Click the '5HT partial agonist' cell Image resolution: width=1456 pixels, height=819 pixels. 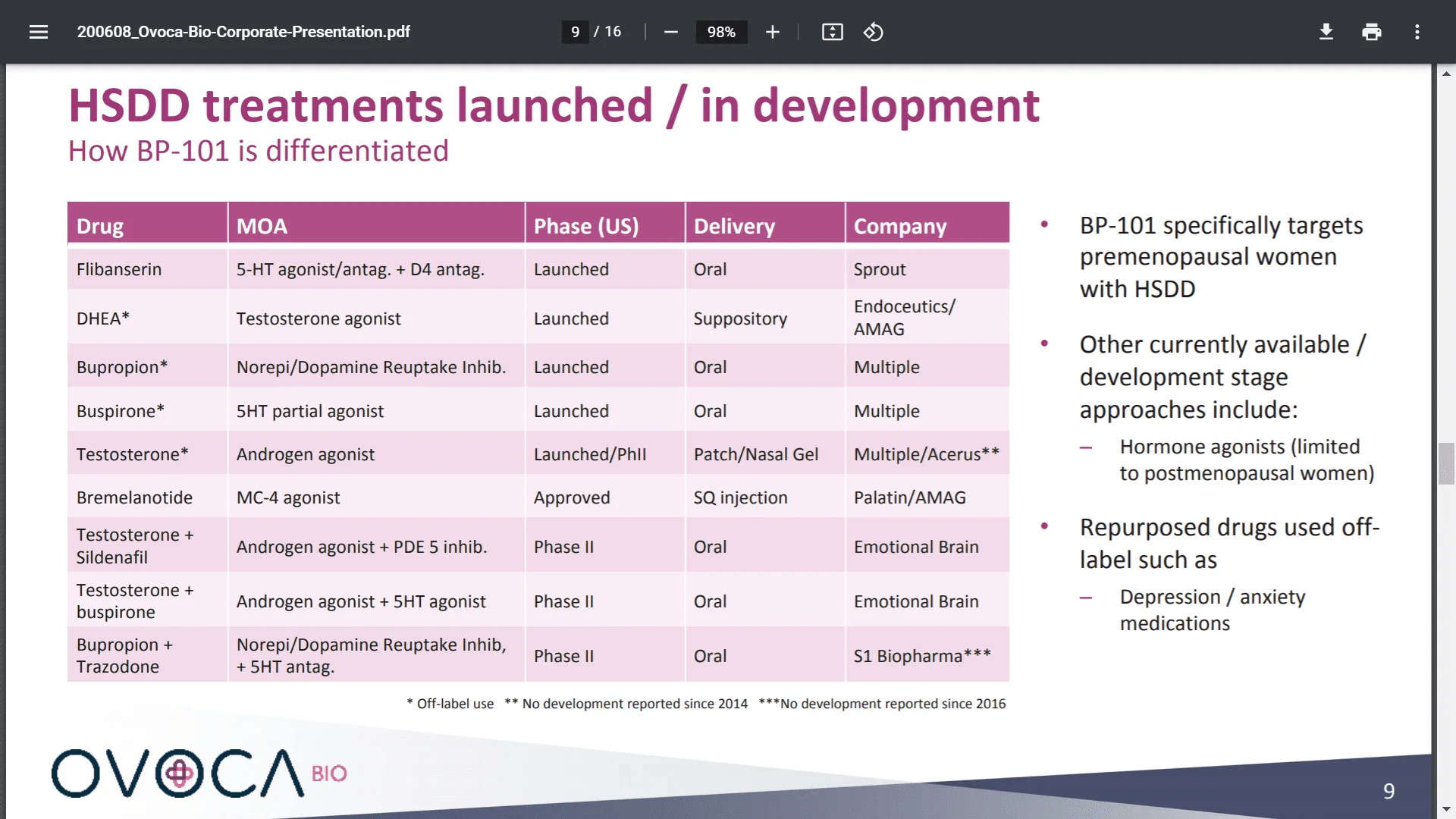pos(376,410)
